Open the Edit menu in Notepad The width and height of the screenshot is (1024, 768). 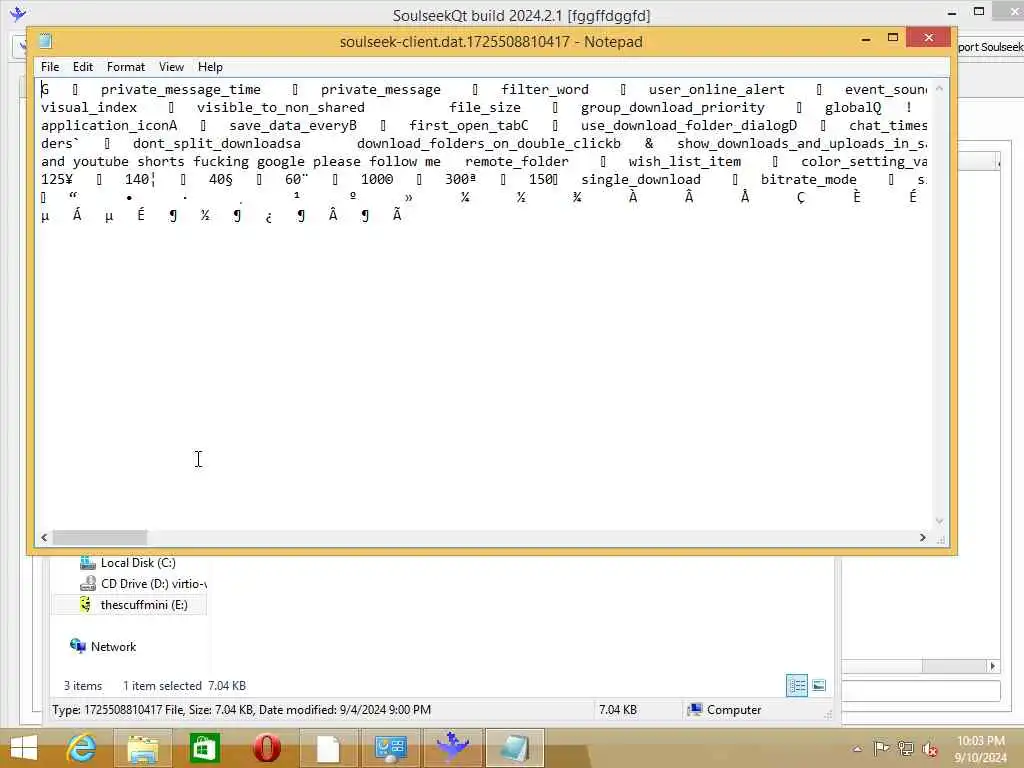pyautogui.click(x=82, y=67)
